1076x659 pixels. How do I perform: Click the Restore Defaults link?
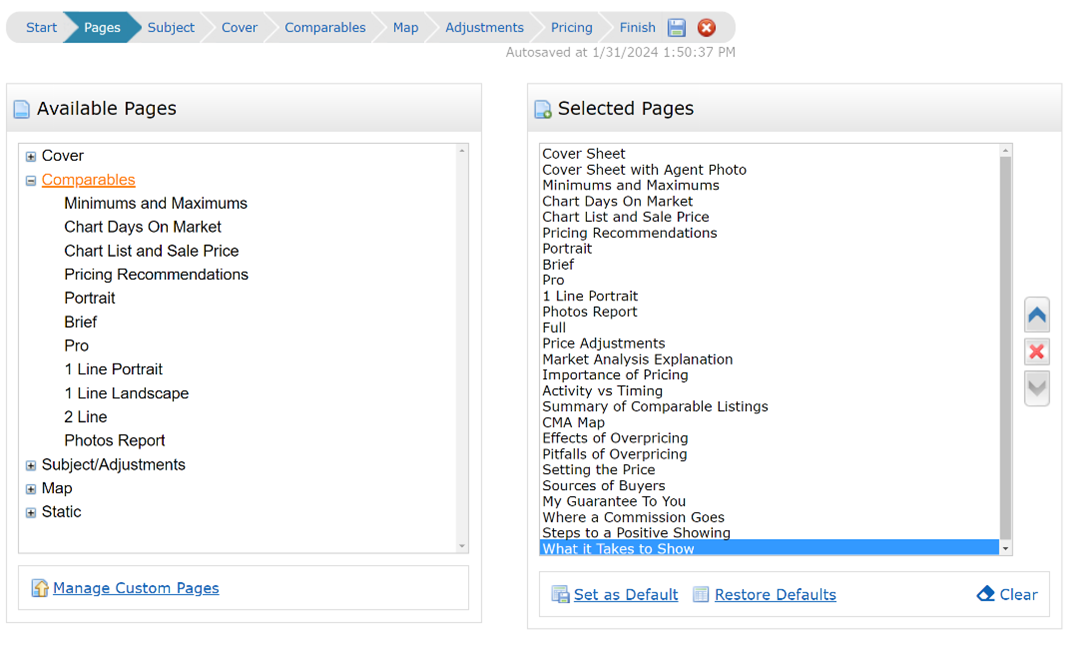775,595
